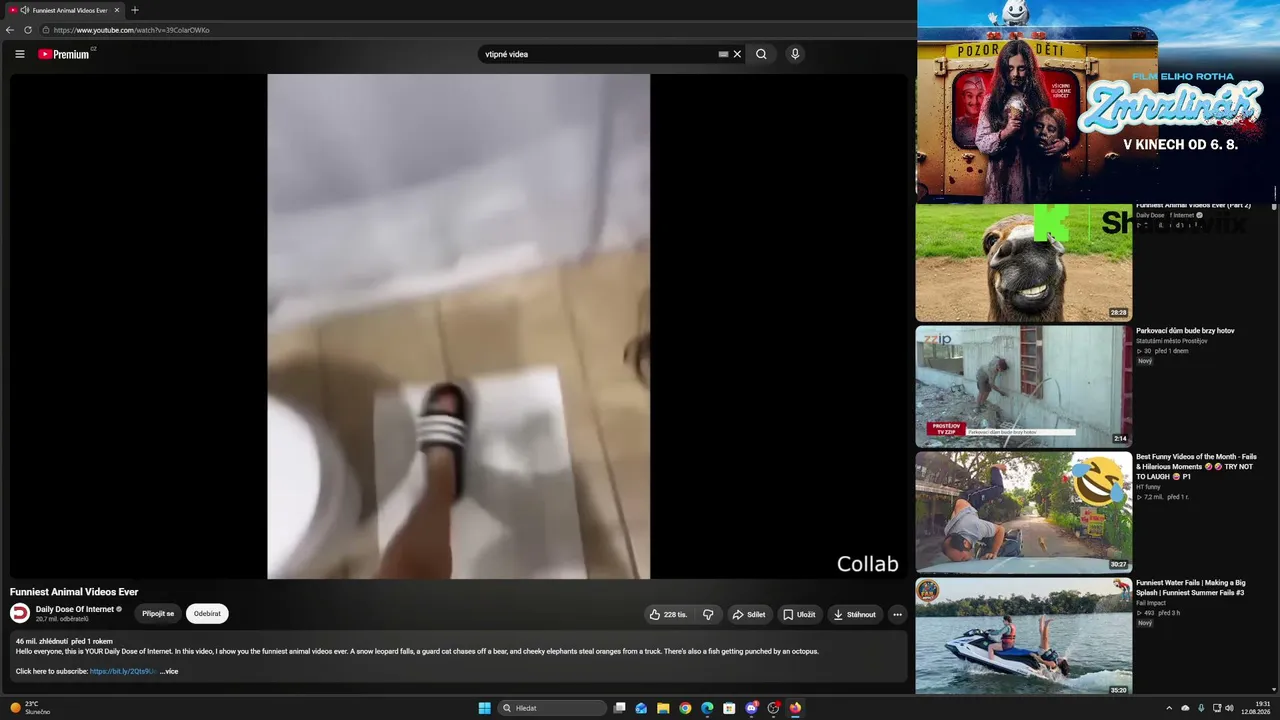This screenshot has width=1280, height=720.
Task: Follow the bit.ly subscribe link in description
Action: click(123, 671)
